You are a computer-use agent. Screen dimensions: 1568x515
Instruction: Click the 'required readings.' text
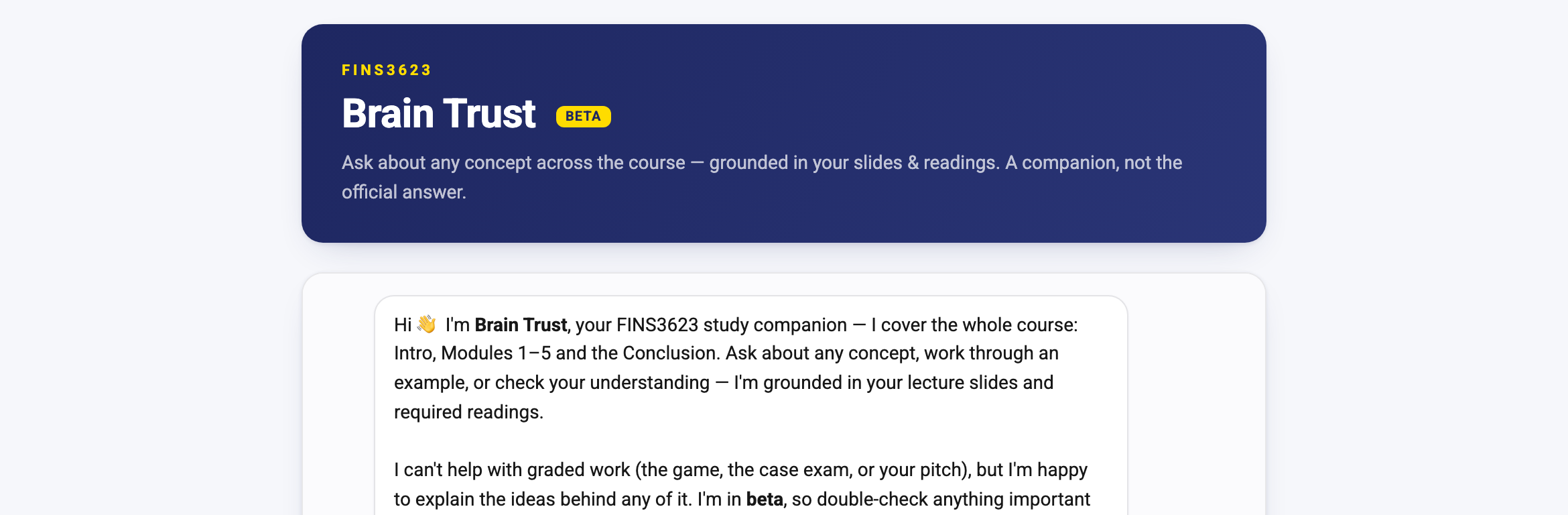[x=468, y=412]
